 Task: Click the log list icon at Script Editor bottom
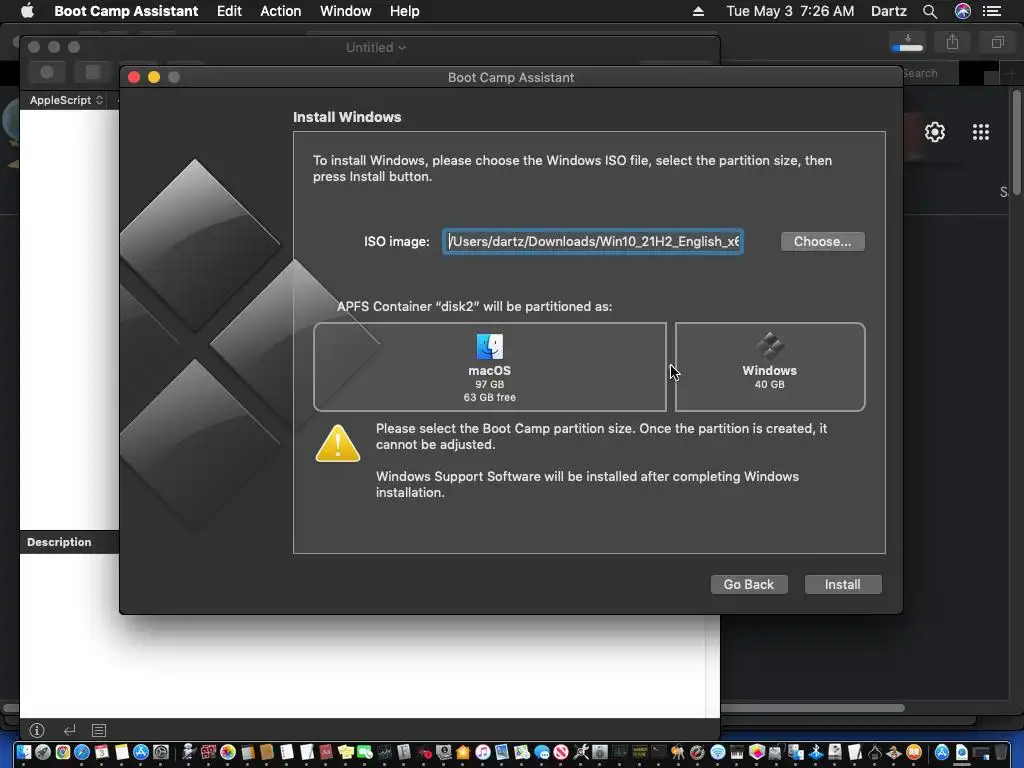point(99,730)
